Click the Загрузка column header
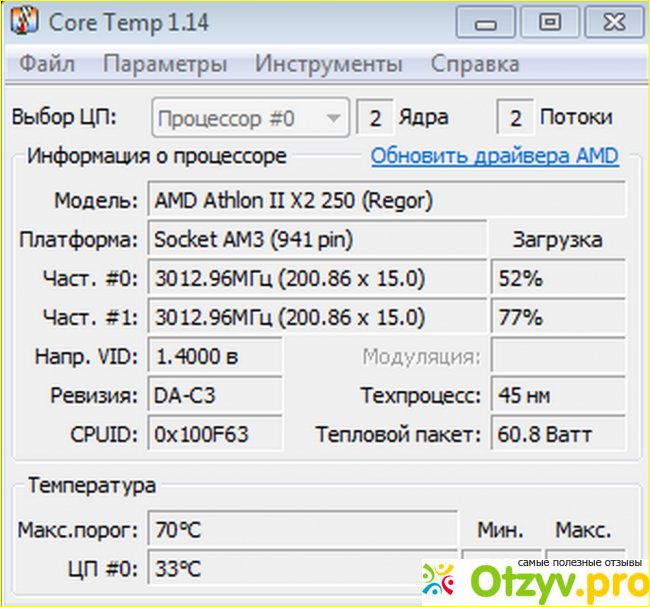Image resolution: width=650 pixels, height=607 pixels. tap(557, 240)
